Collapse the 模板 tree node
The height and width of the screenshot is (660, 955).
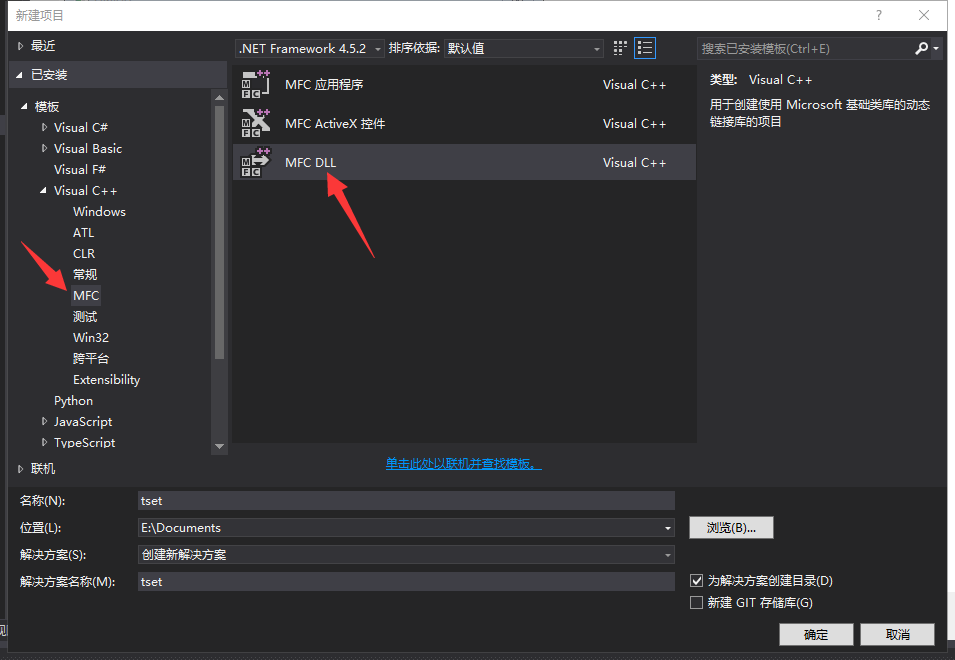pyautogui.click(x=24, y=107)
